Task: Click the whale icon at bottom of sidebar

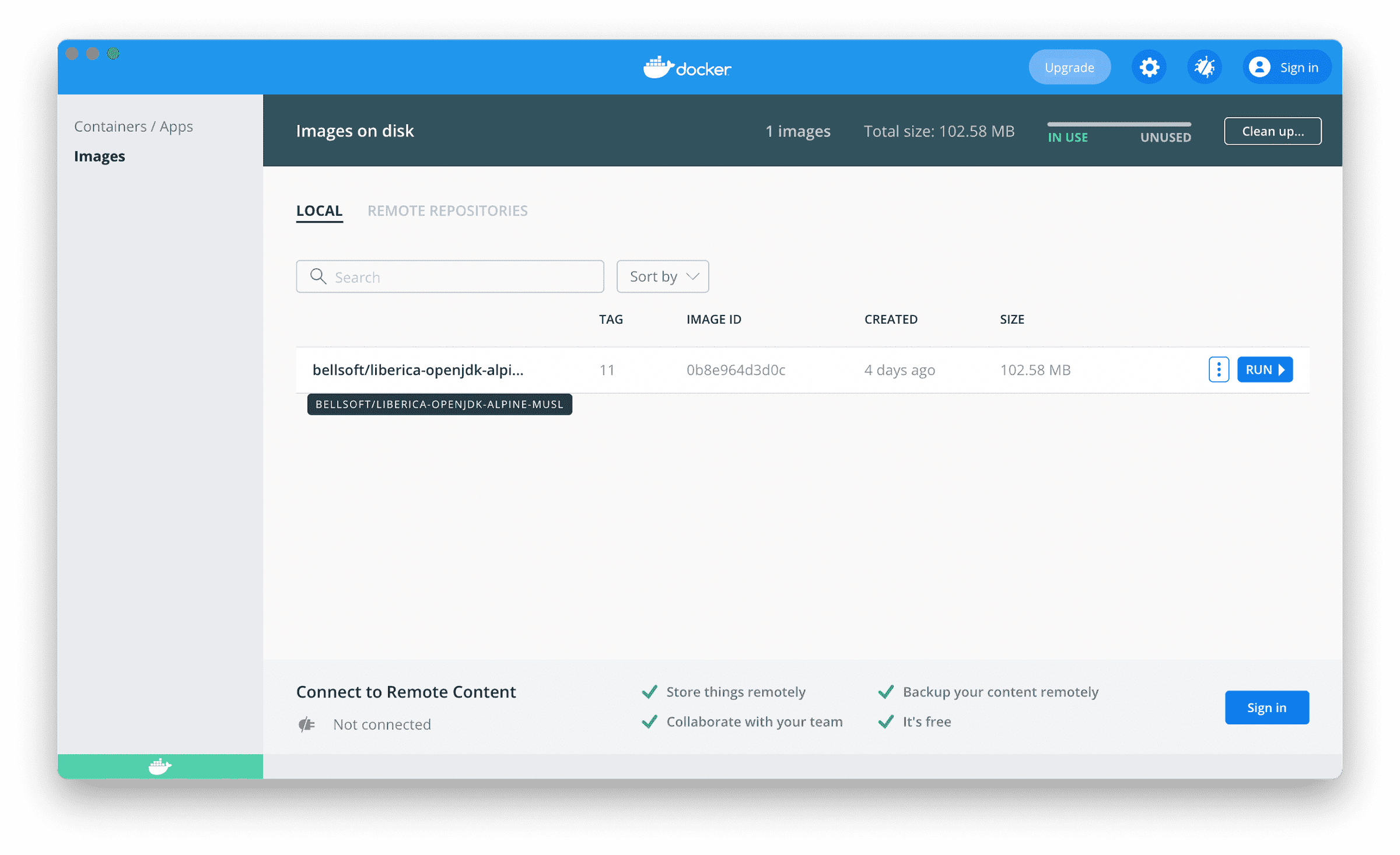Action: pyautogui.click(x=160, y=766)
